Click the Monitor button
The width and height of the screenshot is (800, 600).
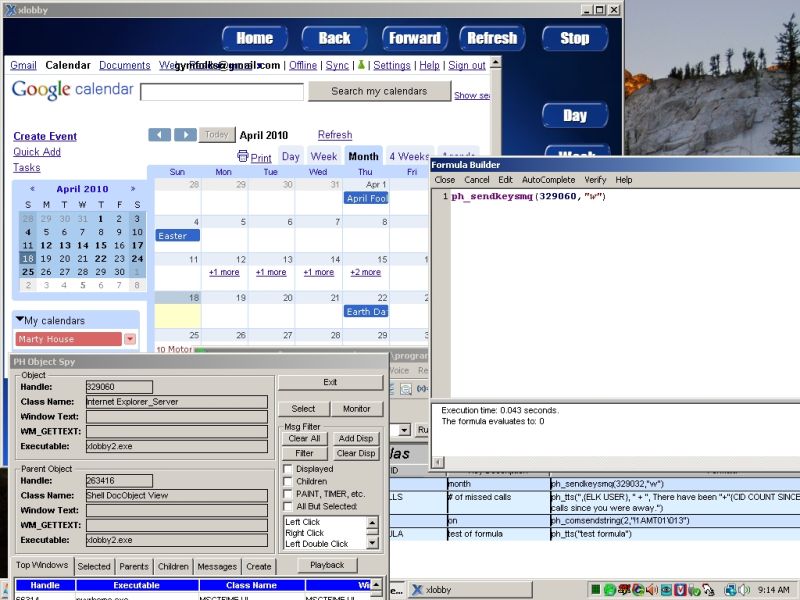[356, 409]
